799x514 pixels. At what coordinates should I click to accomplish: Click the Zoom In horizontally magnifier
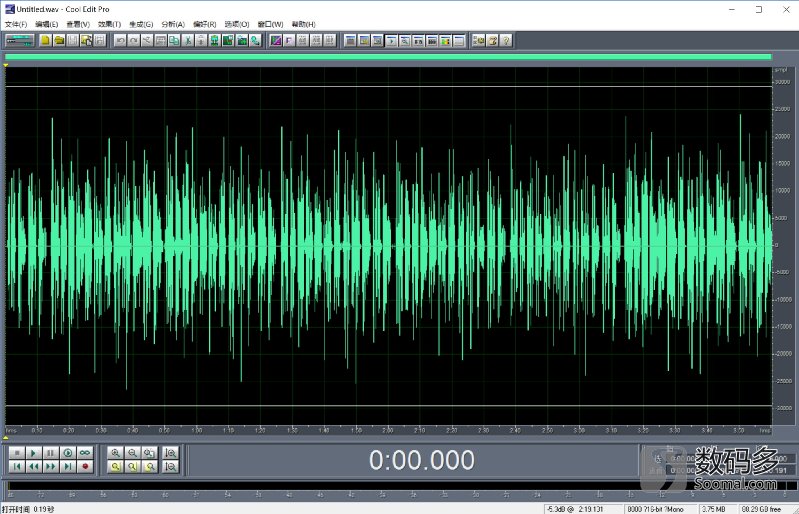116,453
